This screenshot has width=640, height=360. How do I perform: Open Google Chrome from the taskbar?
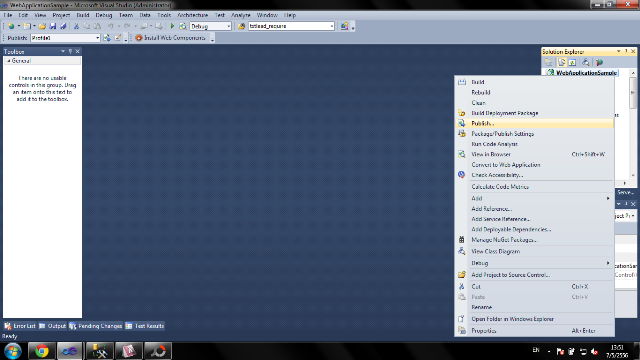[42, 351]
